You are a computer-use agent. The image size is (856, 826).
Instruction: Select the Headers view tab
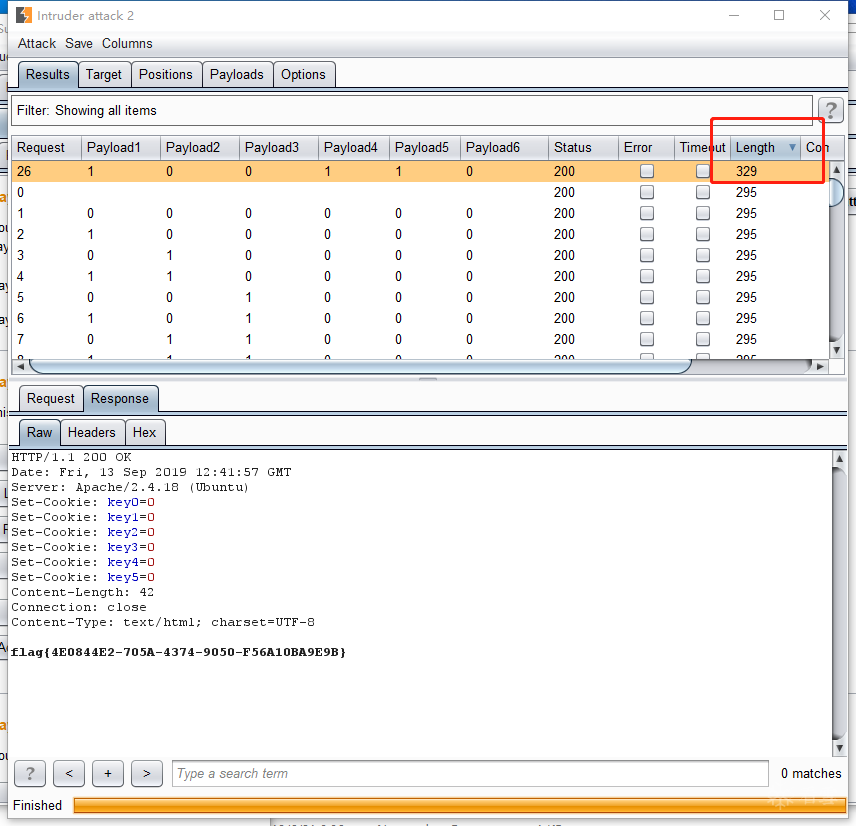tap(92, 432)
